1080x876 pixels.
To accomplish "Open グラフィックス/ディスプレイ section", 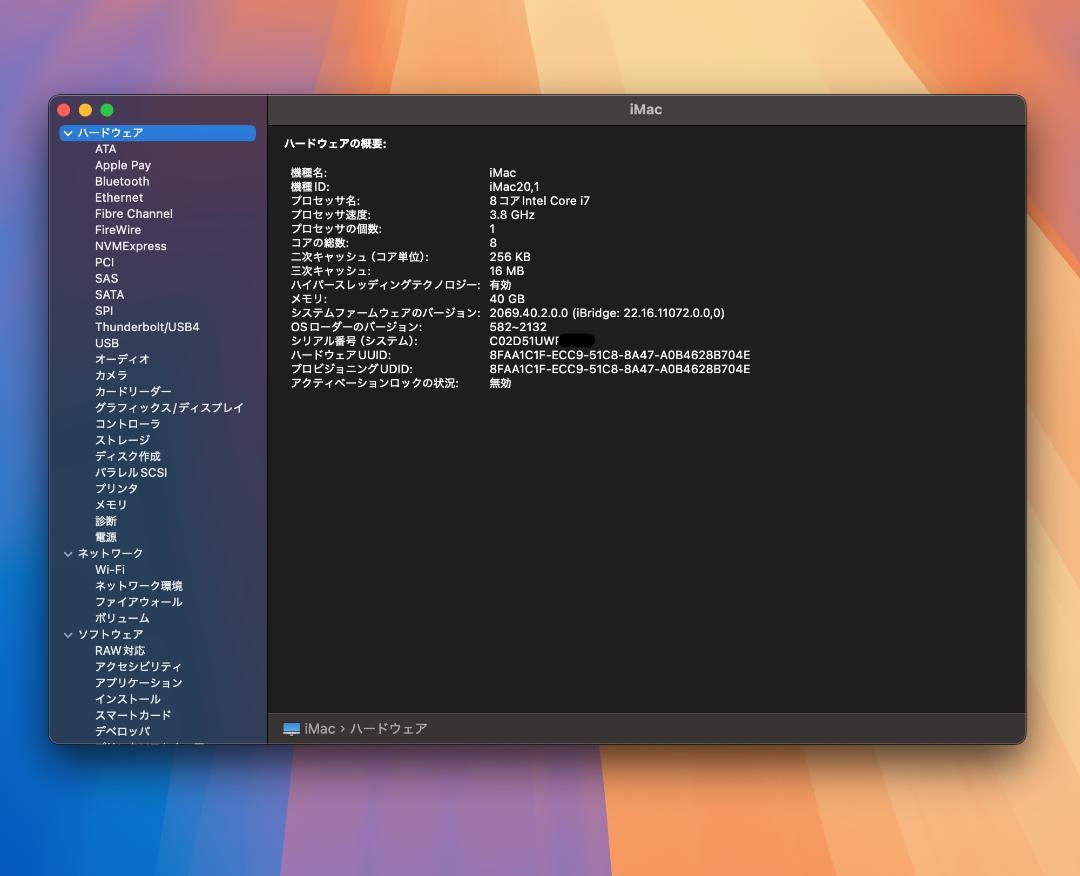I will pos(169,408).
